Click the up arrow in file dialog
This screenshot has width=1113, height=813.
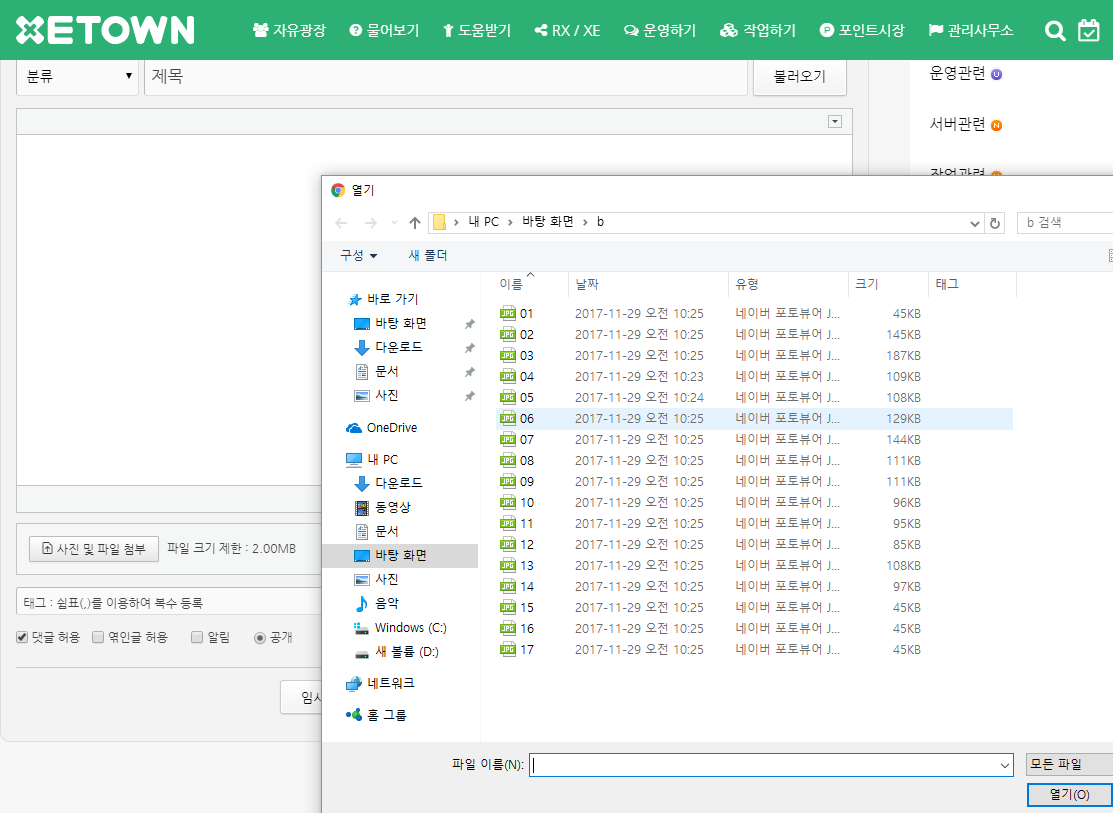[x=415, y=223]
